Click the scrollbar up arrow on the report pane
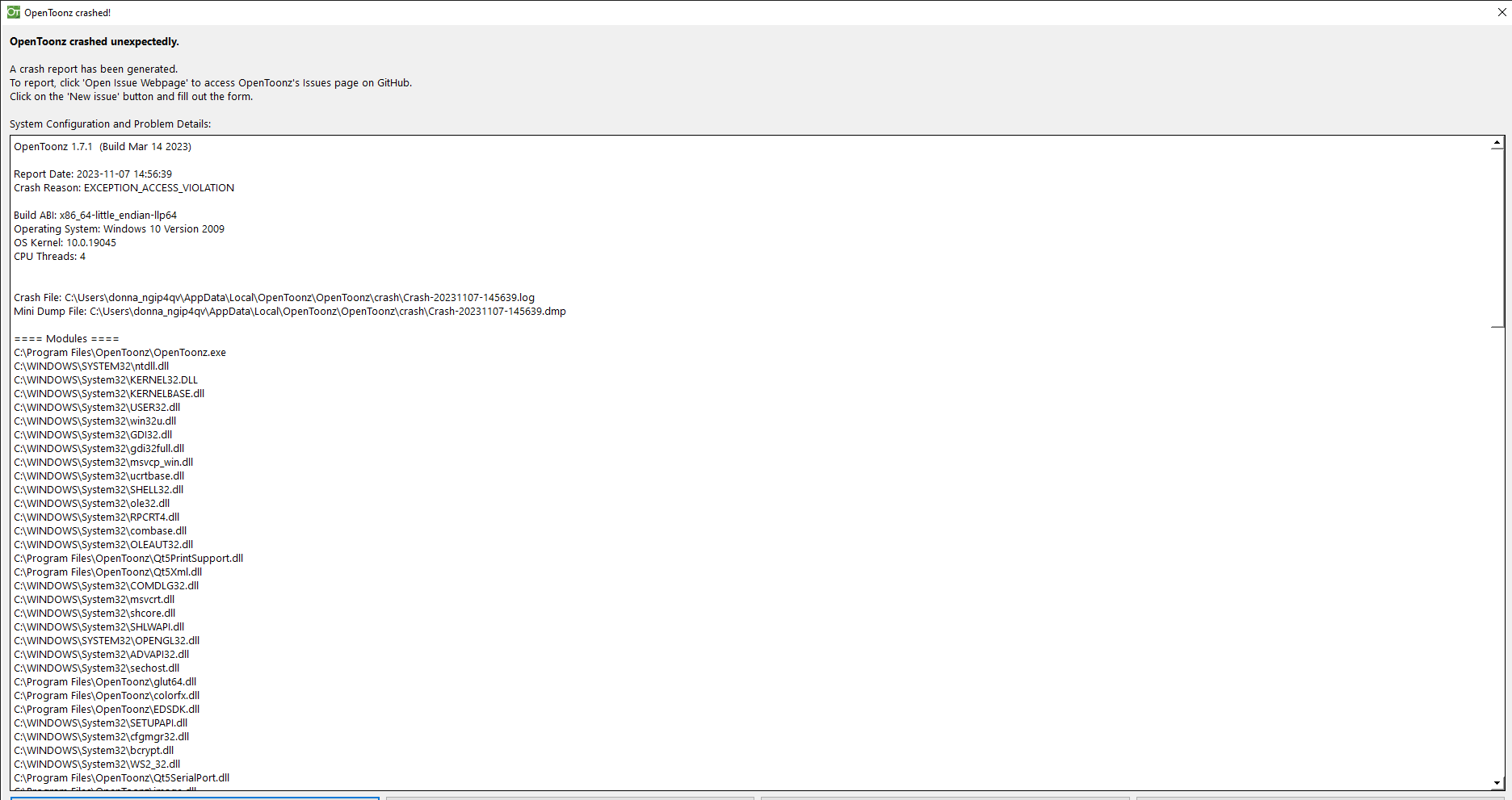The image size is (1512, 800). click(1497, 143)
